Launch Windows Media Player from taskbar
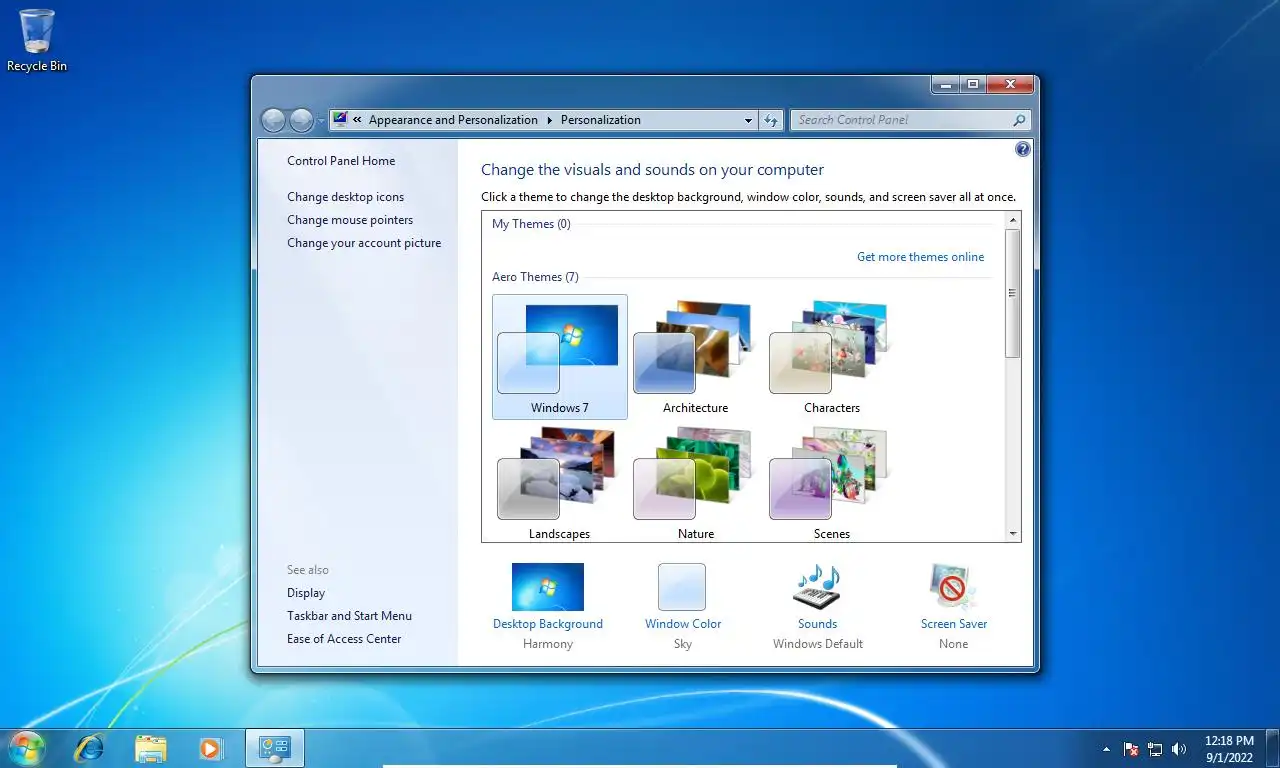Screen dimensions: 1280x768 click(x=210, y=748)
